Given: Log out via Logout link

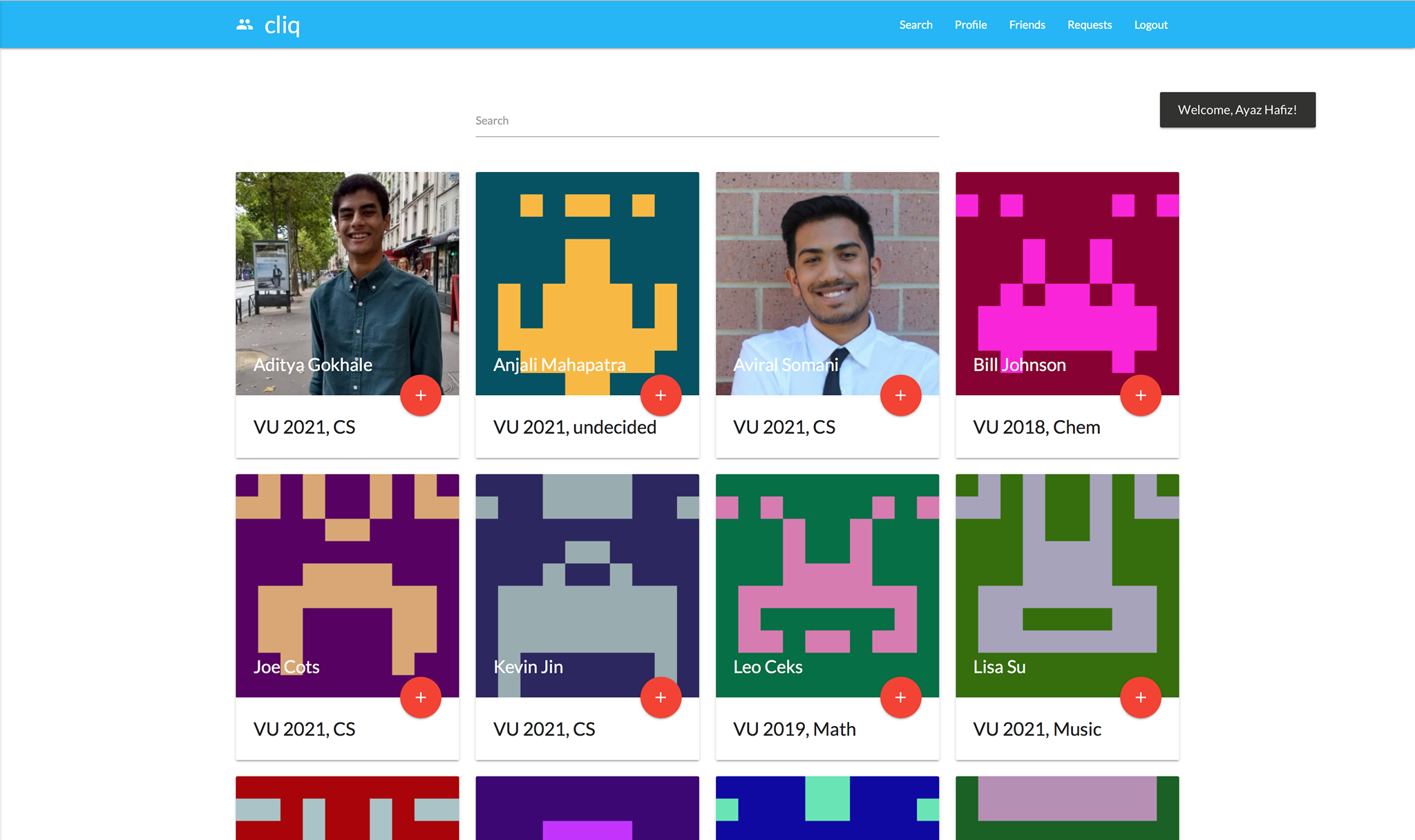Looking at the screenshot, I should tap(1150, 25).
